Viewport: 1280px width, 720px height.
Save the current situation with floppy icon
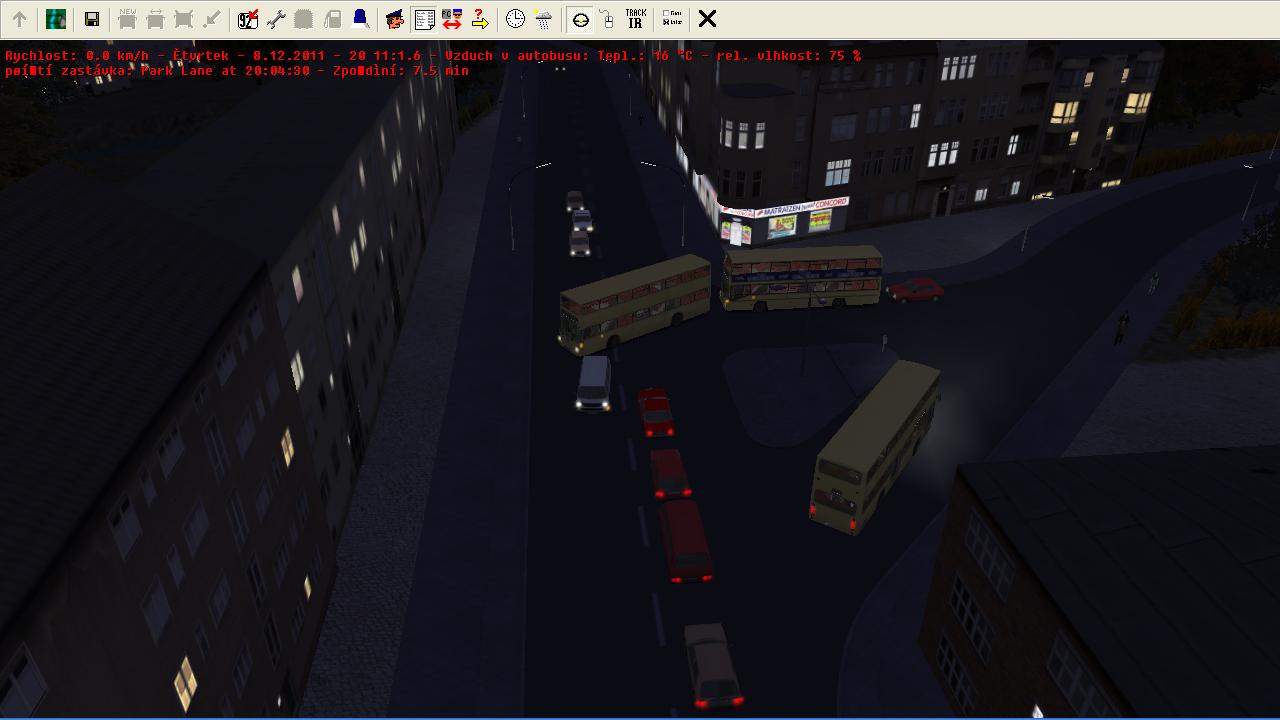pyautogui.click(x=92, y=19)
